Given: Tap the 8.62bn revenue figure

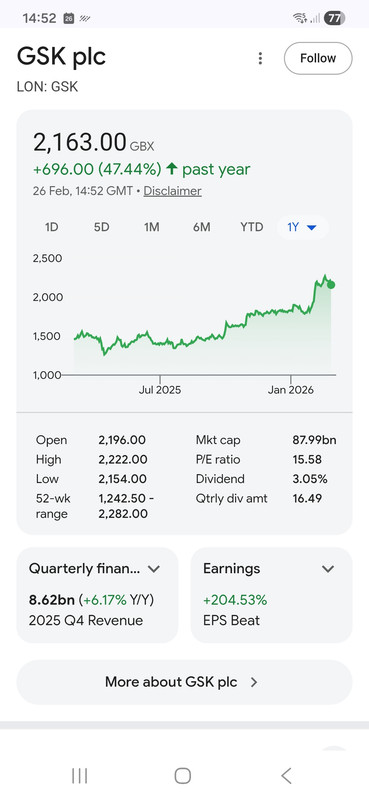Looking at the screenshot, I should point(52,600).
